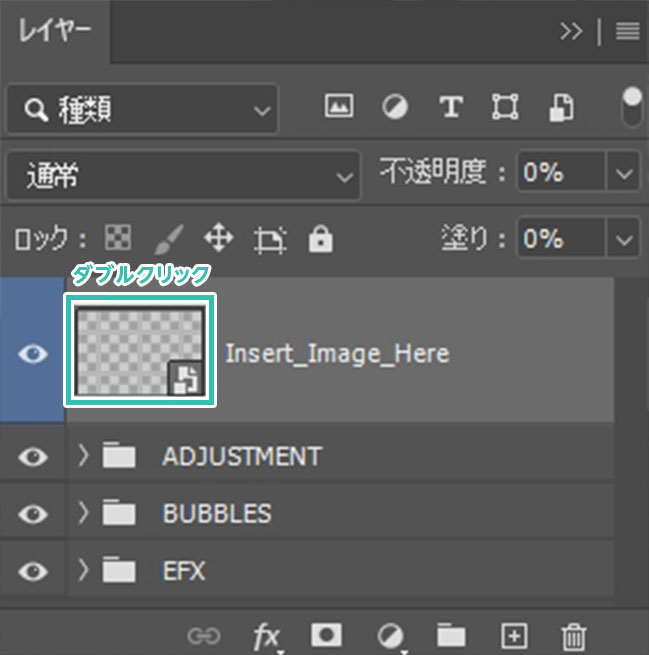Image resolution: width=649 pixels, height=655 pixels.
Task: Create new fill or adjustment layer
Action: click(390, 635)
